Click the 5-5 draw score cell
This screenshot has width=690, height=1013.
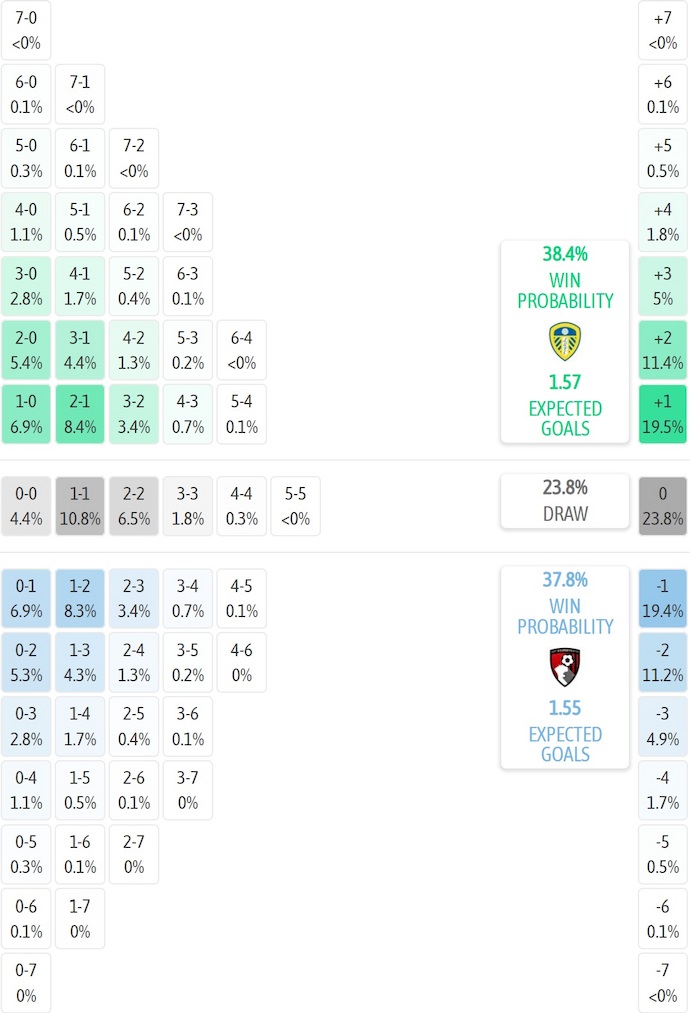tap(296, 506)
